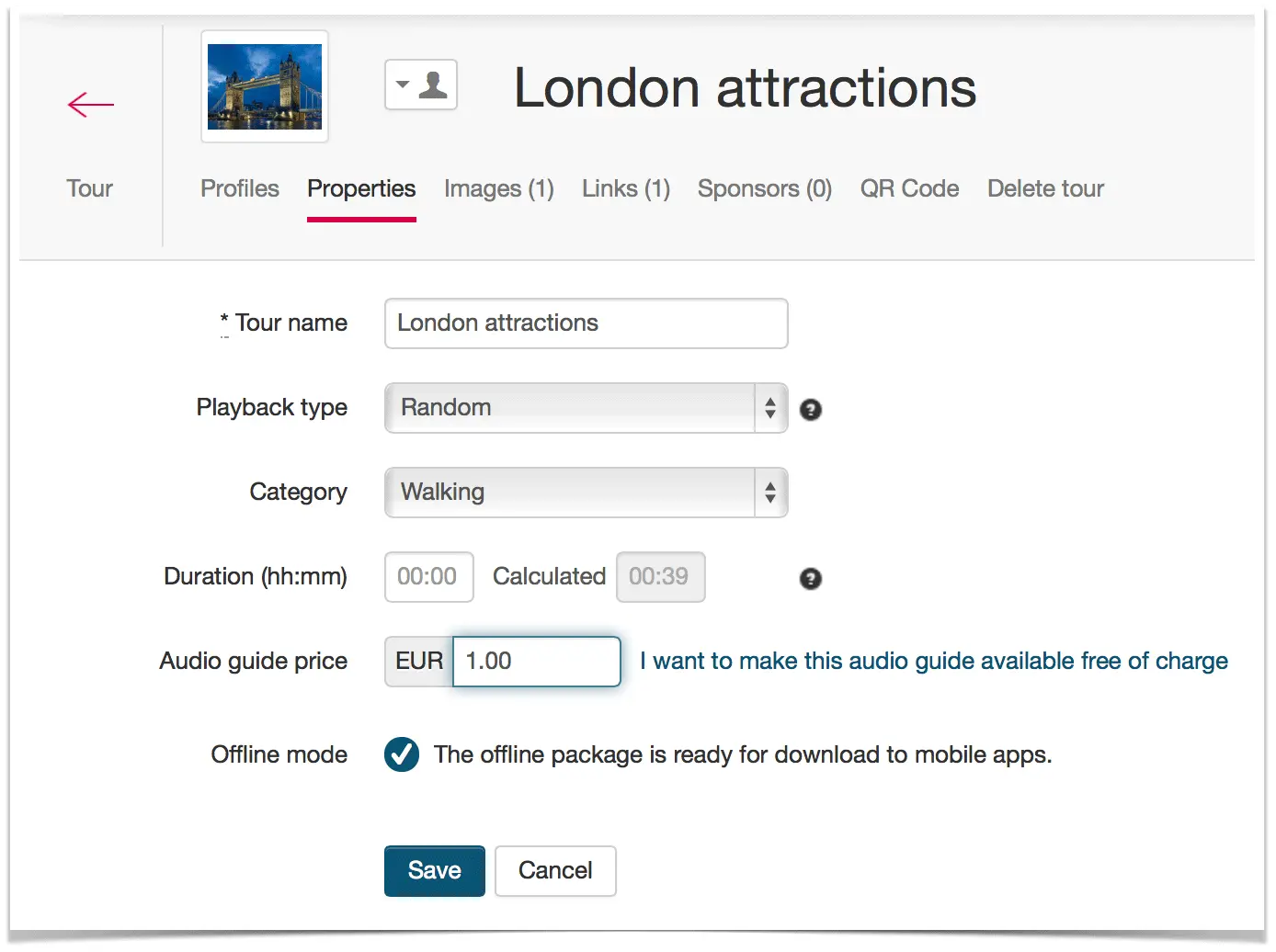Open the Category Walking dropdown

click(586, 493)
